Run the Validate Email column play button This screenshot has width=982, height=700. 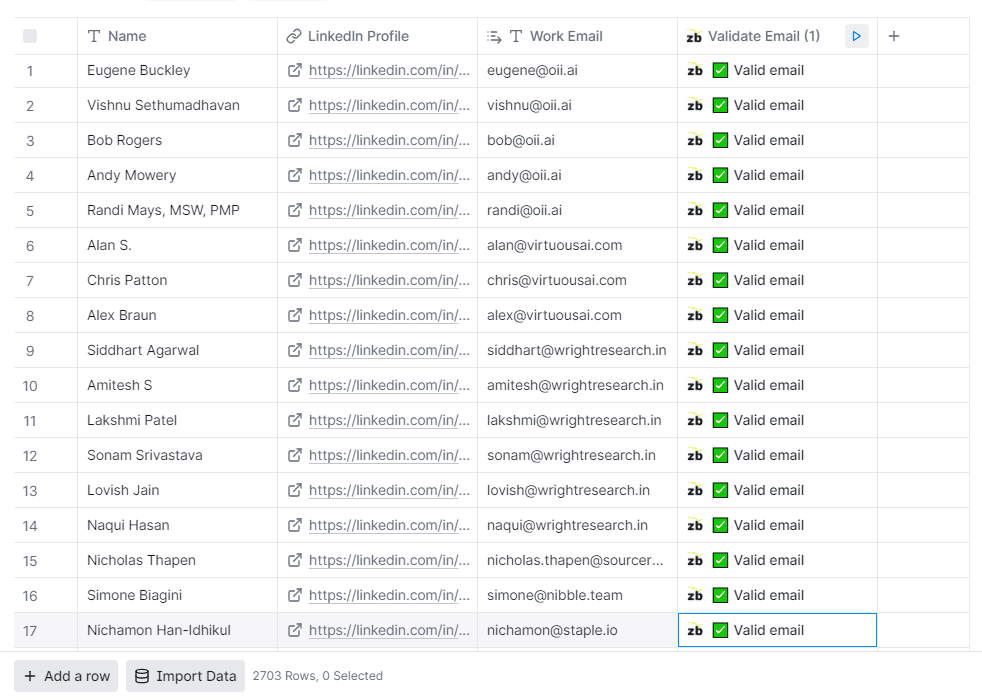(856, 36)
